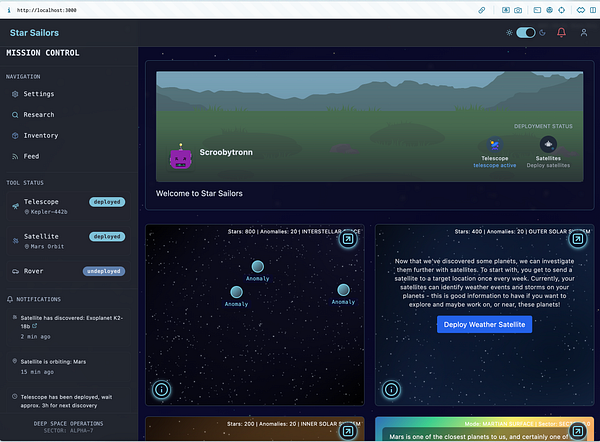Click the Telescope deployment status icon
This screenshot has width=600, height=442.
coord(494,145)
